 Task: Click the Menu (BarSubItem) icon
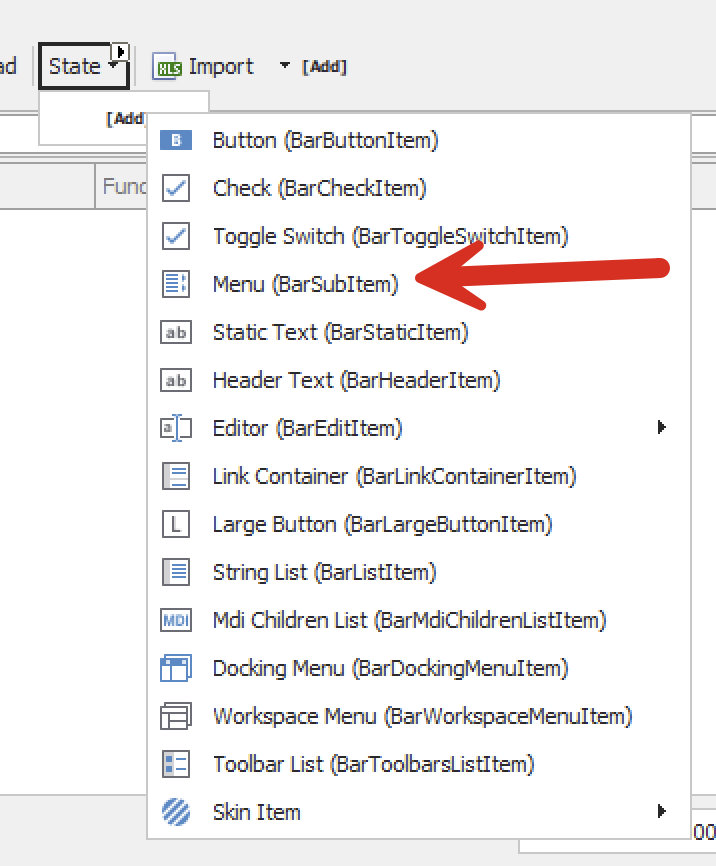point(176,285)
